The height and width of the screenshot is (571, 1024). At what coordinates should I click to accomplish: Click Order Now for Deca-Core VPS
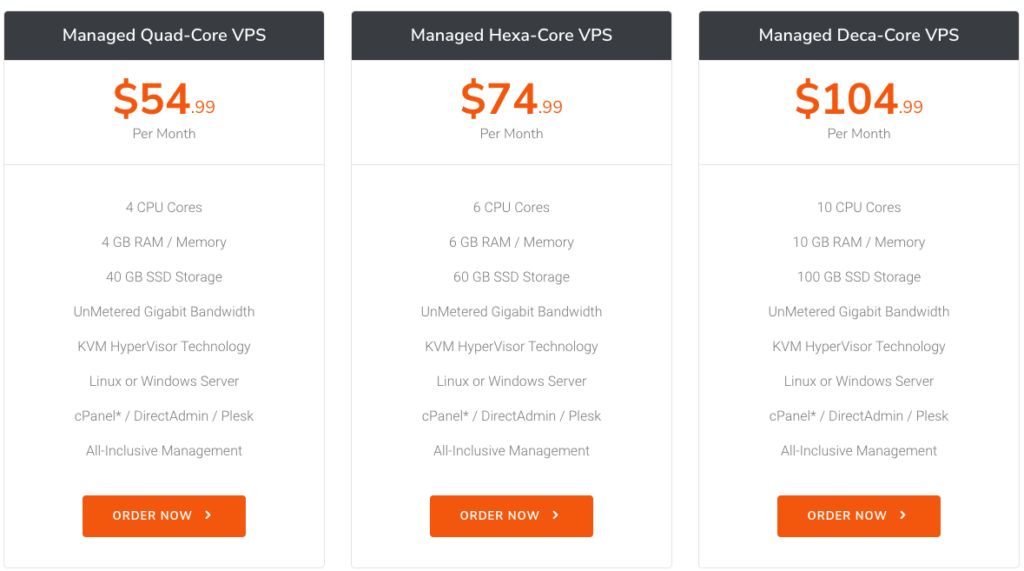(x=859, y=516)
